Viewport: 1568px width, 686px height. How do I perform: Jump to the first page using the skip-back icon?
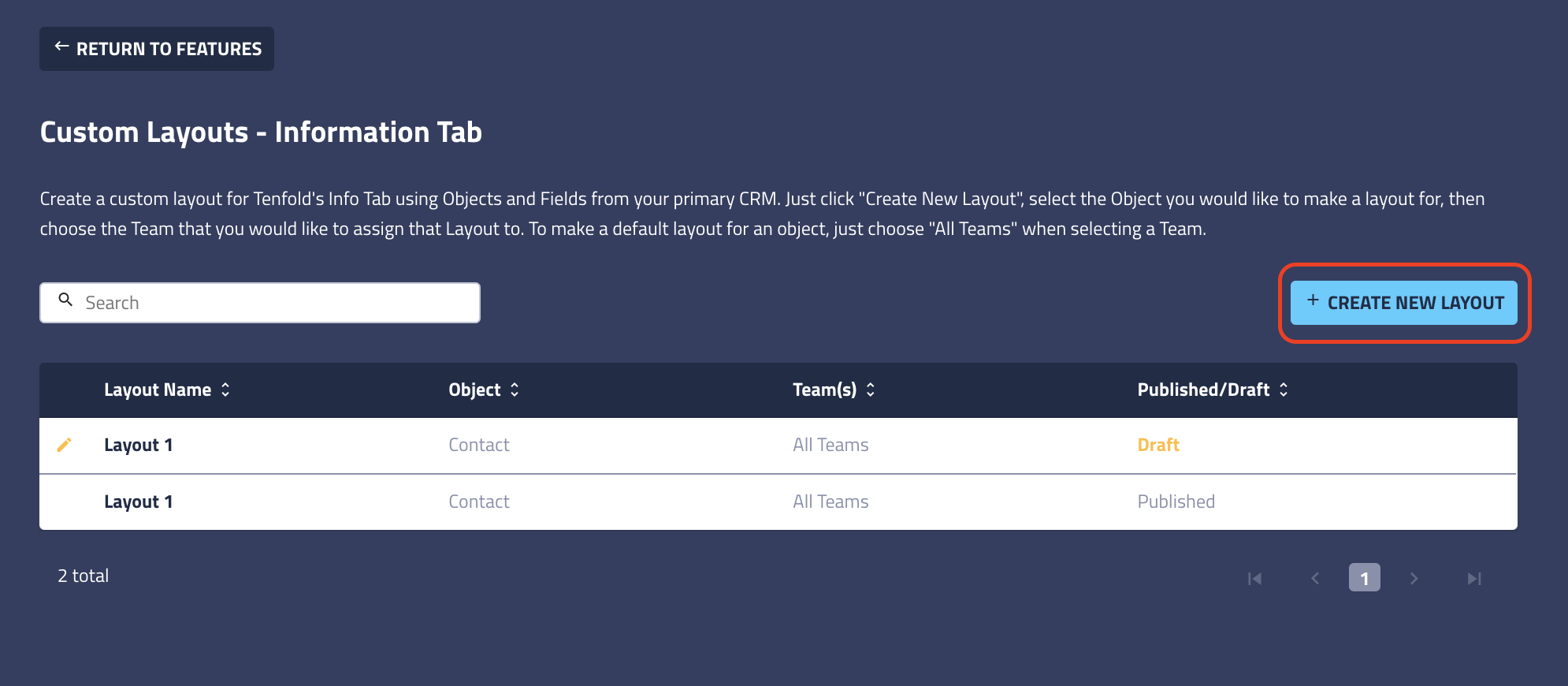click(1254, 578)
